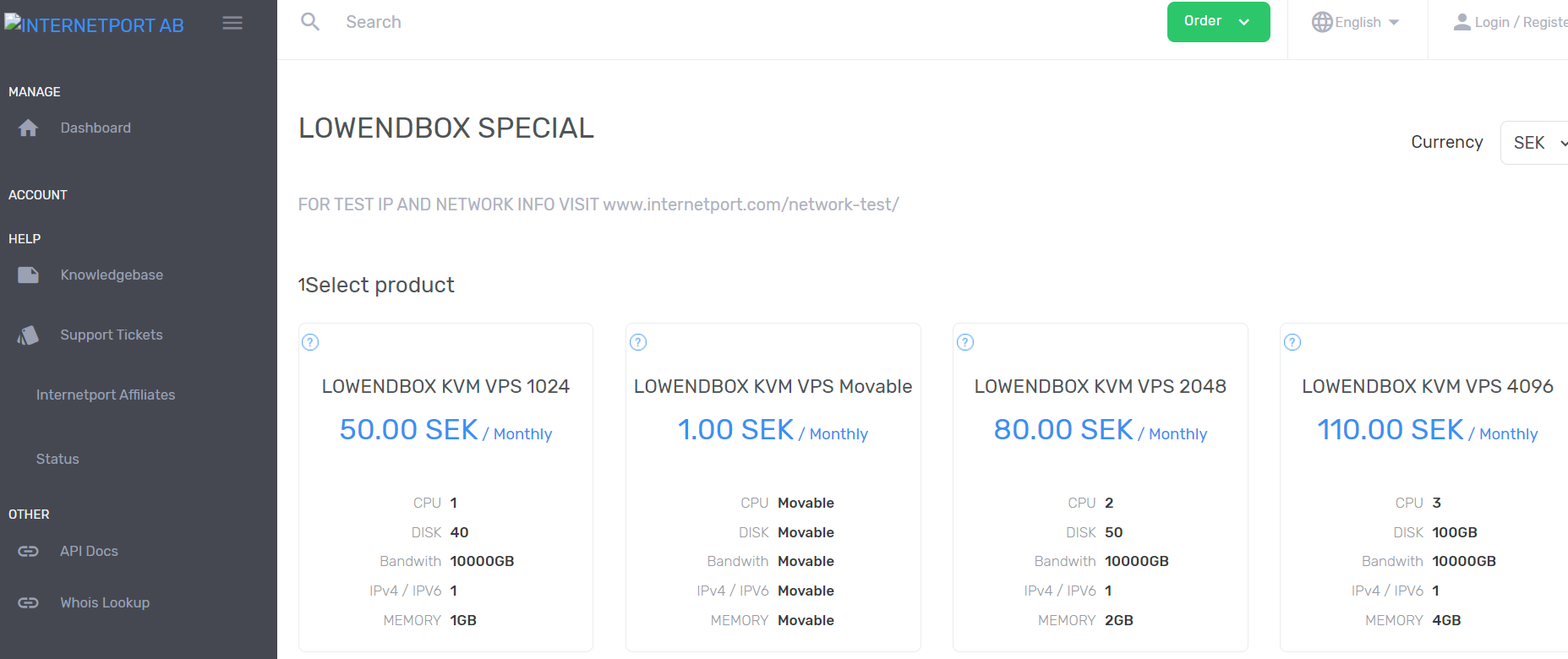Click the 110.00 SEK monthly price
Image resolution: width=1568 pixels, height=659 pixels.
click(1428, 430)
